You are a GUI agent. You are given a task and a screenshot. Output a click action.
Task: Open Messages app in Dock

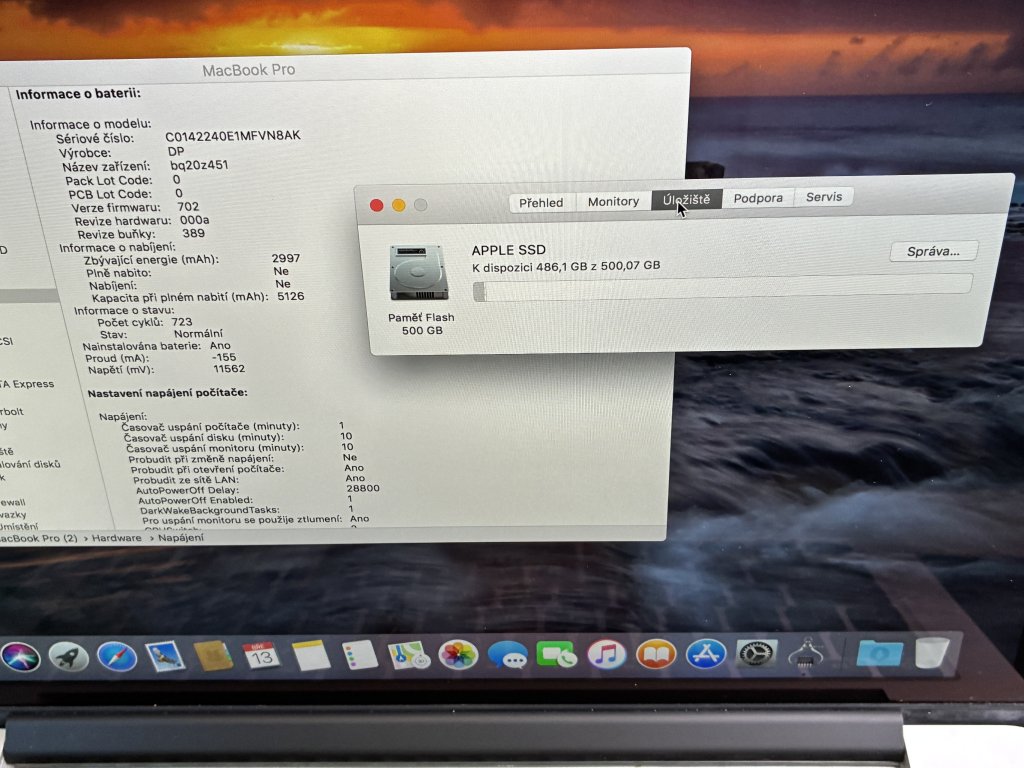click(508, 656)
